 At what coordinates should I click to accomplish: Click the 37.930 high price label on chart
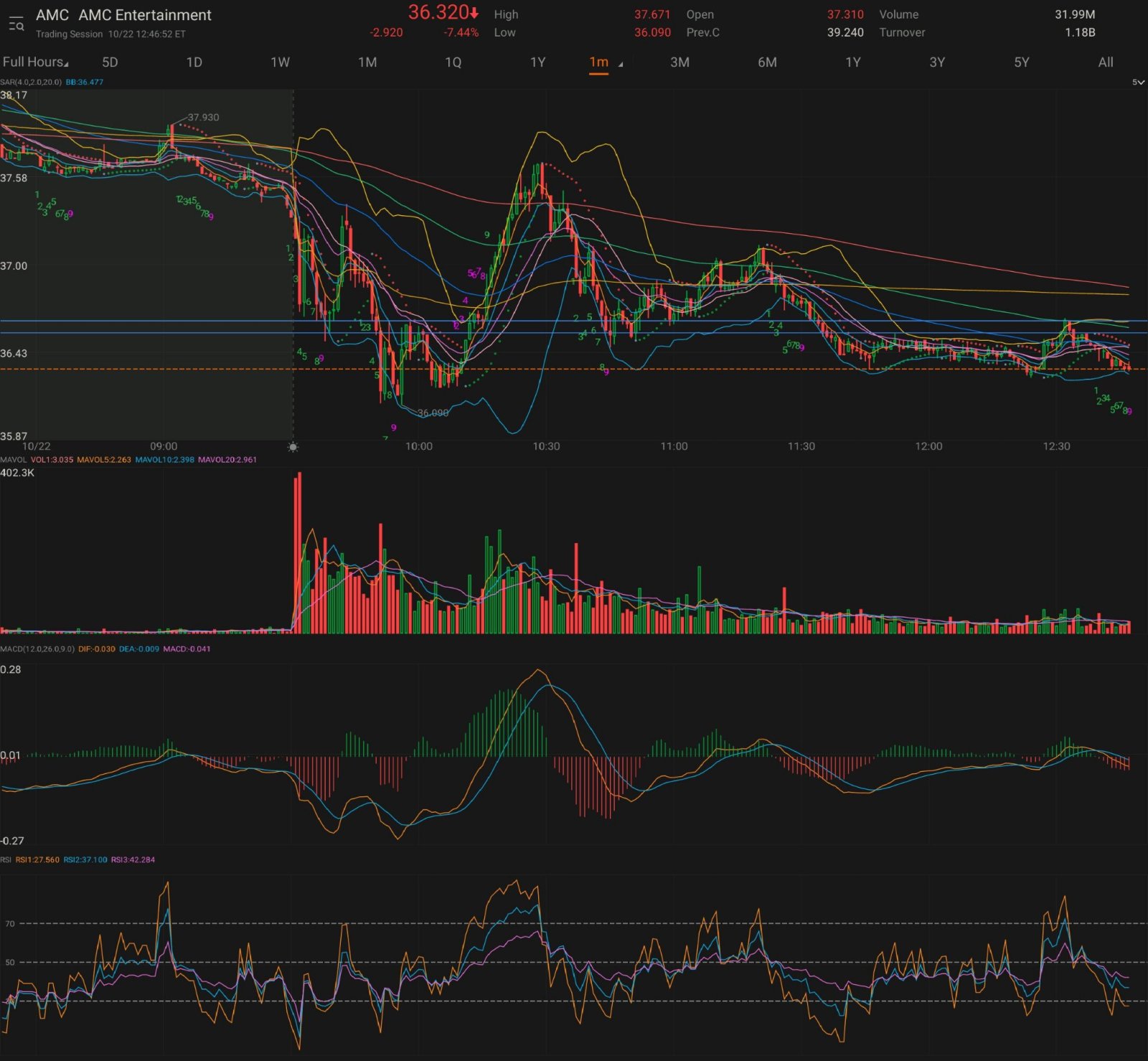pyautogui.click(x=203, y=117)
